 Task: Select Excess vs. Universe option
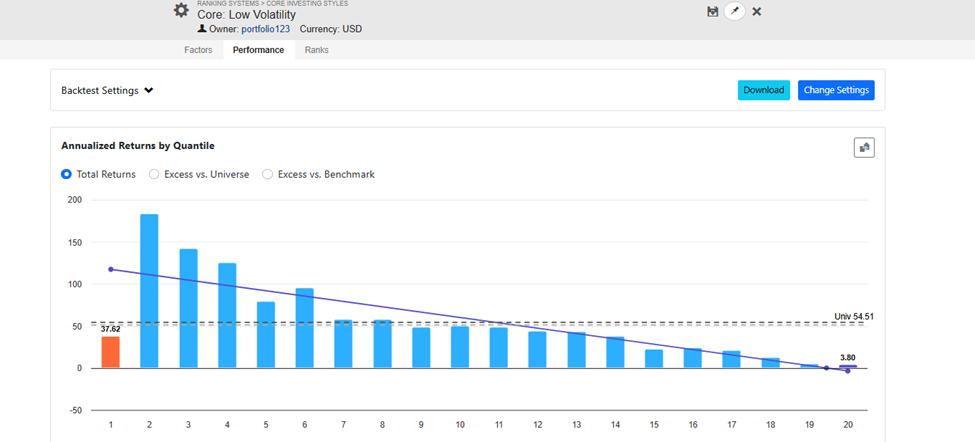tap(154, 174)
